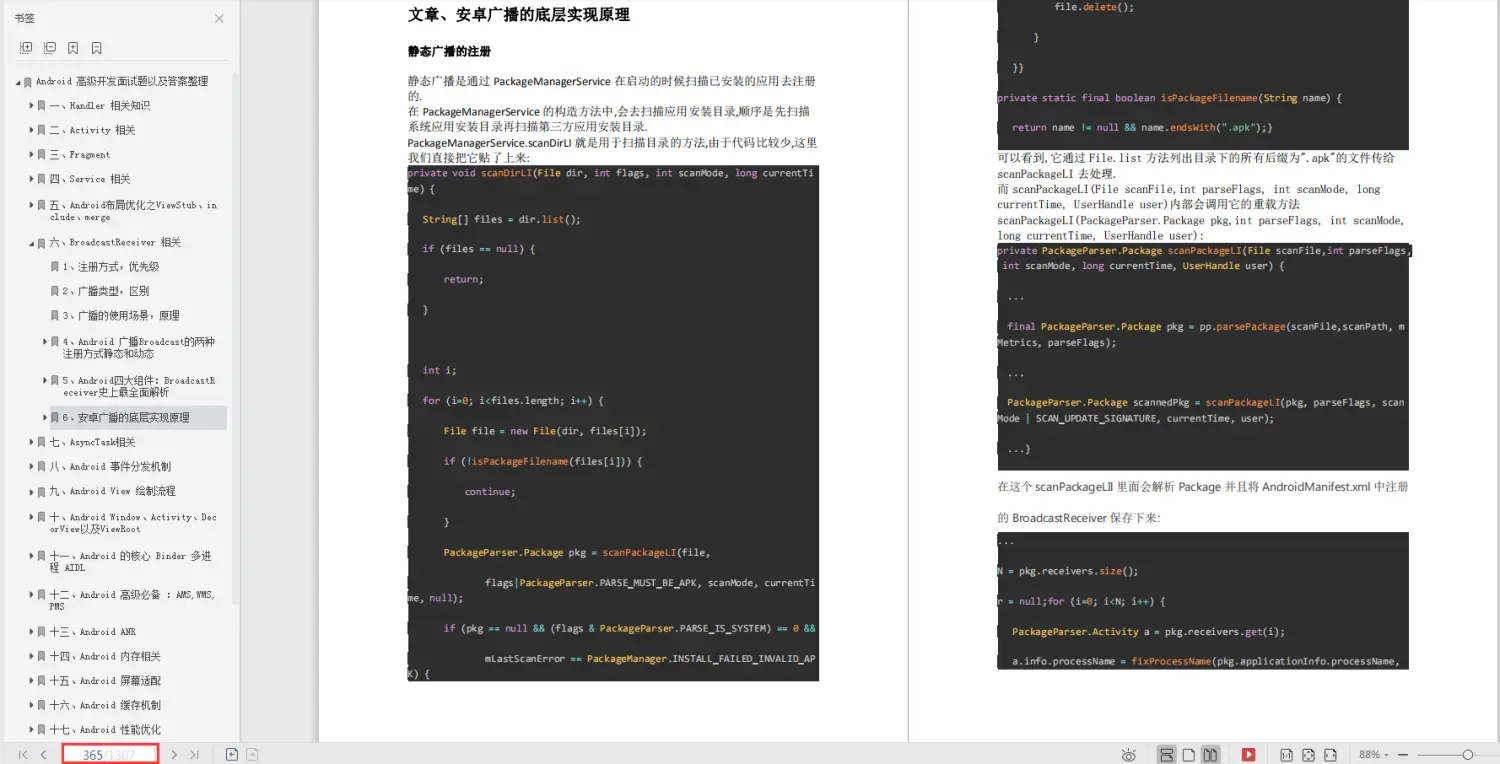Click the fit width icon
The height and width of the screenshot is (764, 1500).
[1332, 755]
